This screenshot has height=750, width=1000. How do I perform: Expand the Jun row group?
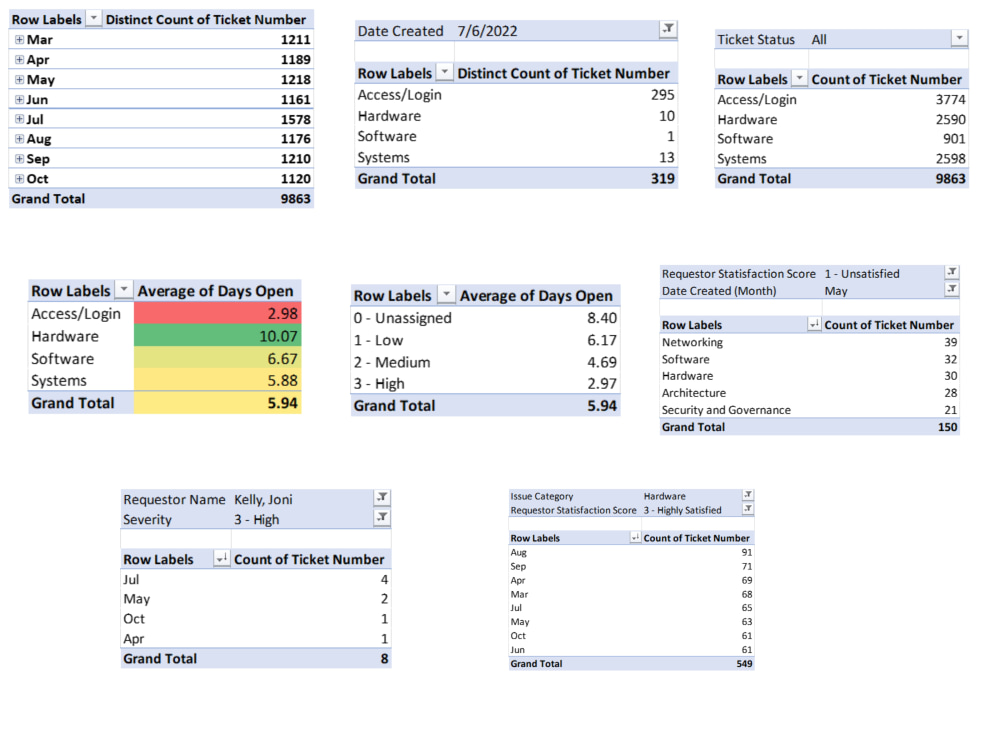point(19,99)
